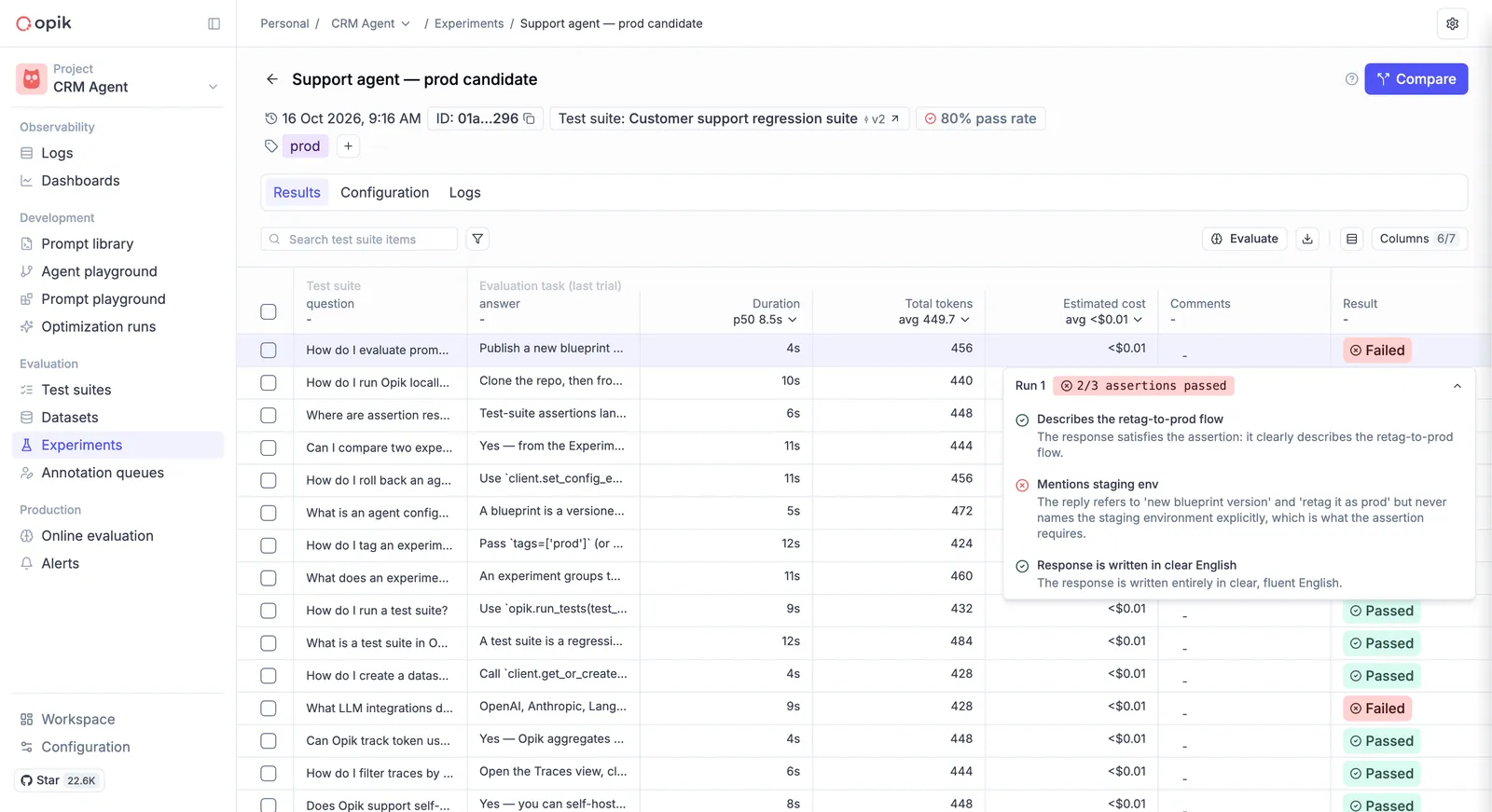Collapse the sidebar panel icon
Viewport: 1492px width, 812px height.
214,23
